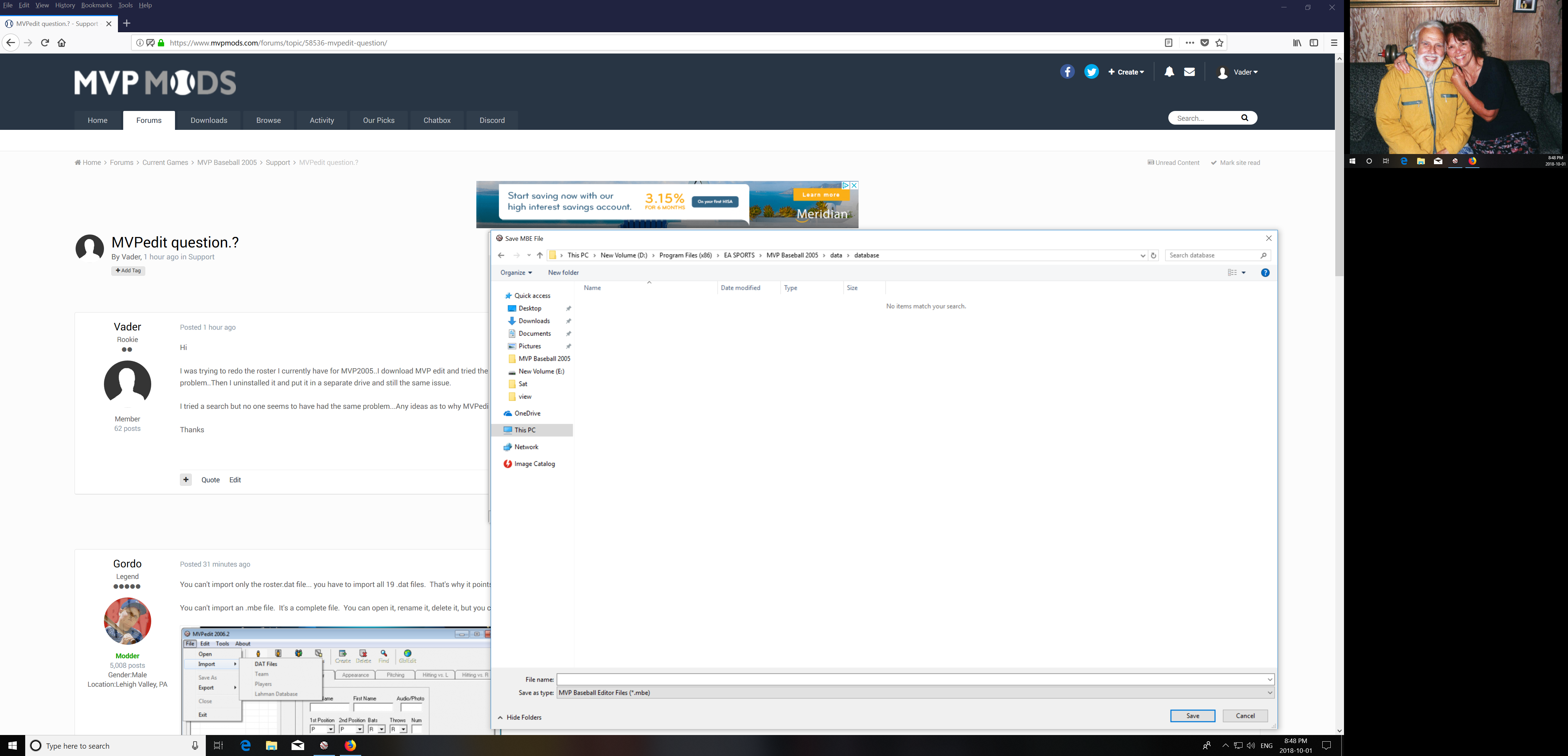Cancel the Save MBE File dialog
1568x756 pixels.
[1245, 716]
